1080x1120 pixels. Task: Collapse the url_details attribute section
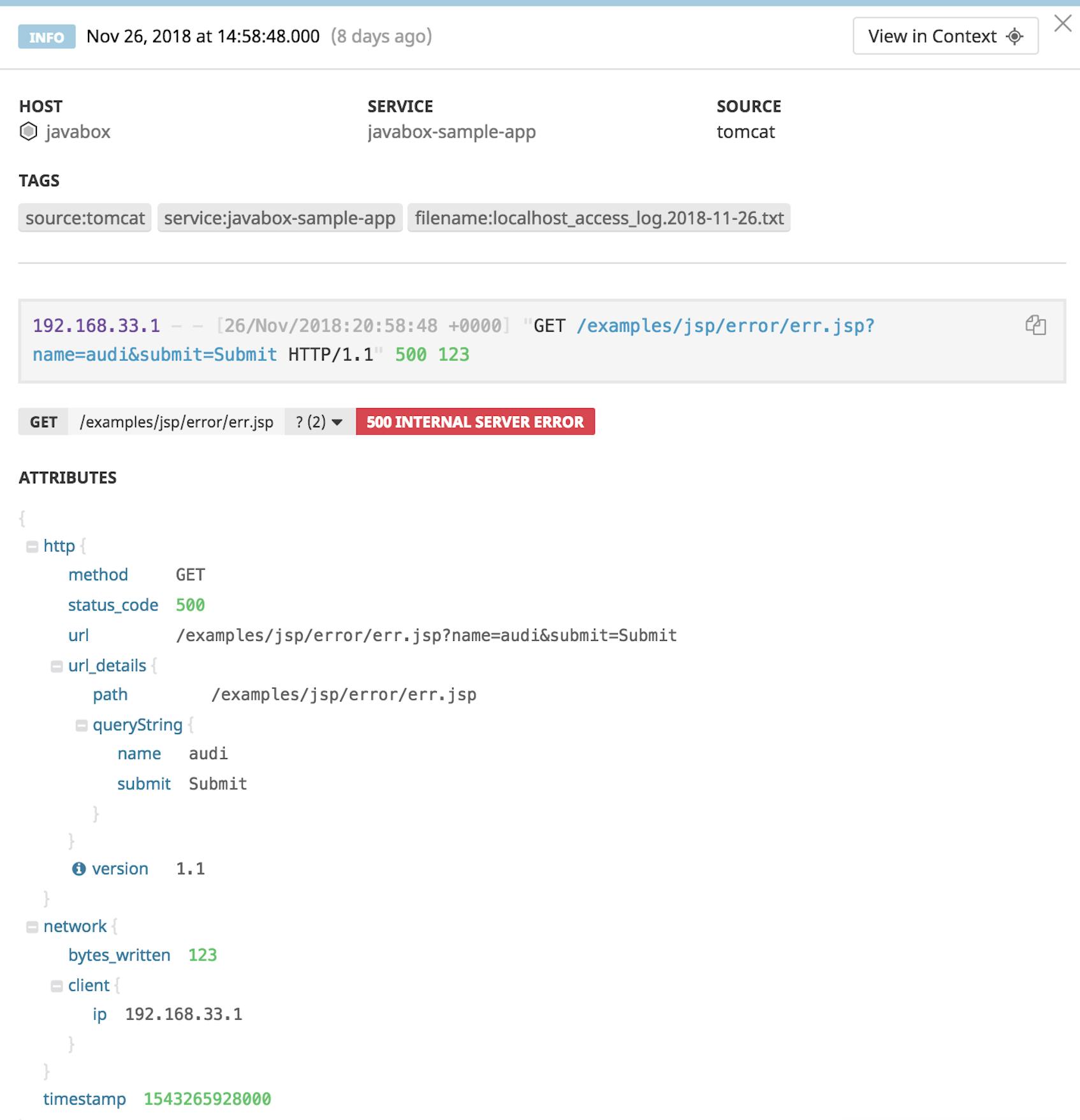tap(58, 665)
